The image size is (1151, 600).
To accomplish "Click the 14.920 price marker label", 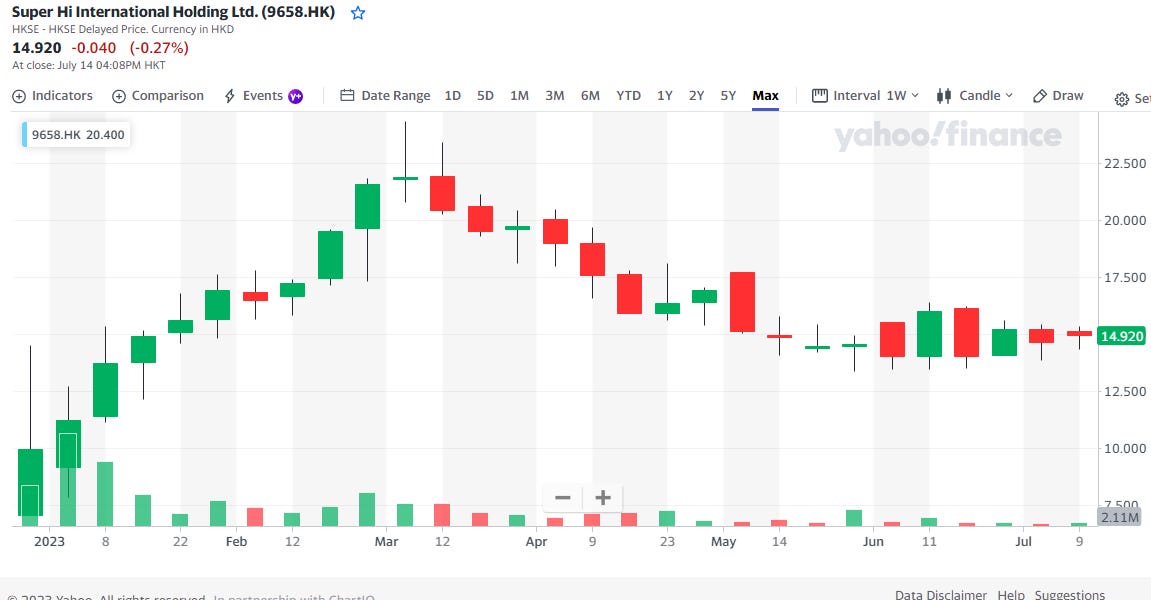I will click(1119, 337).
